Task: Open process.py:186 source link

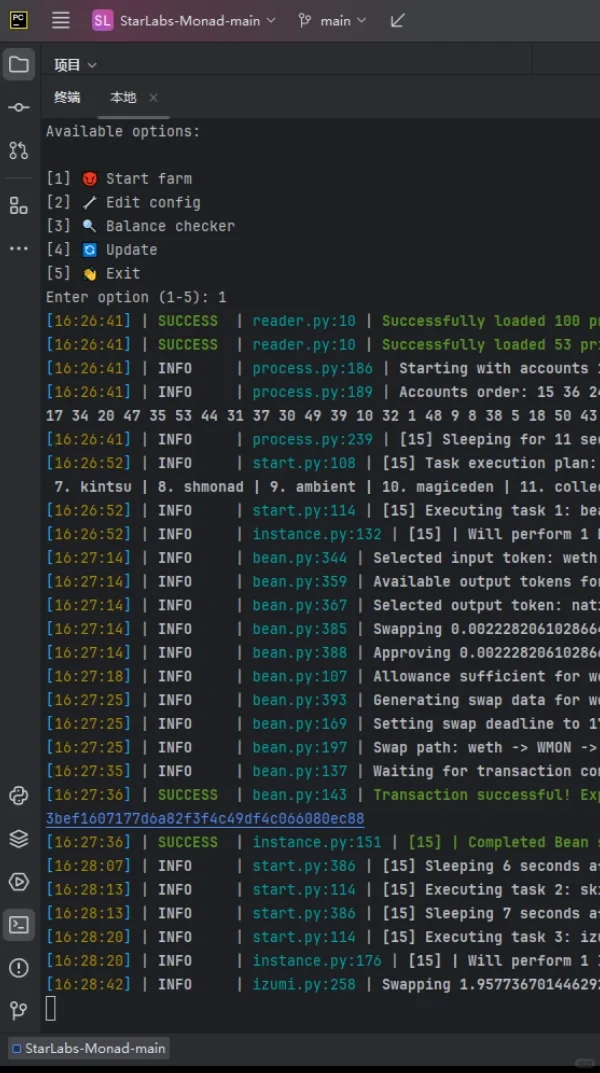Action: [313, 368]
